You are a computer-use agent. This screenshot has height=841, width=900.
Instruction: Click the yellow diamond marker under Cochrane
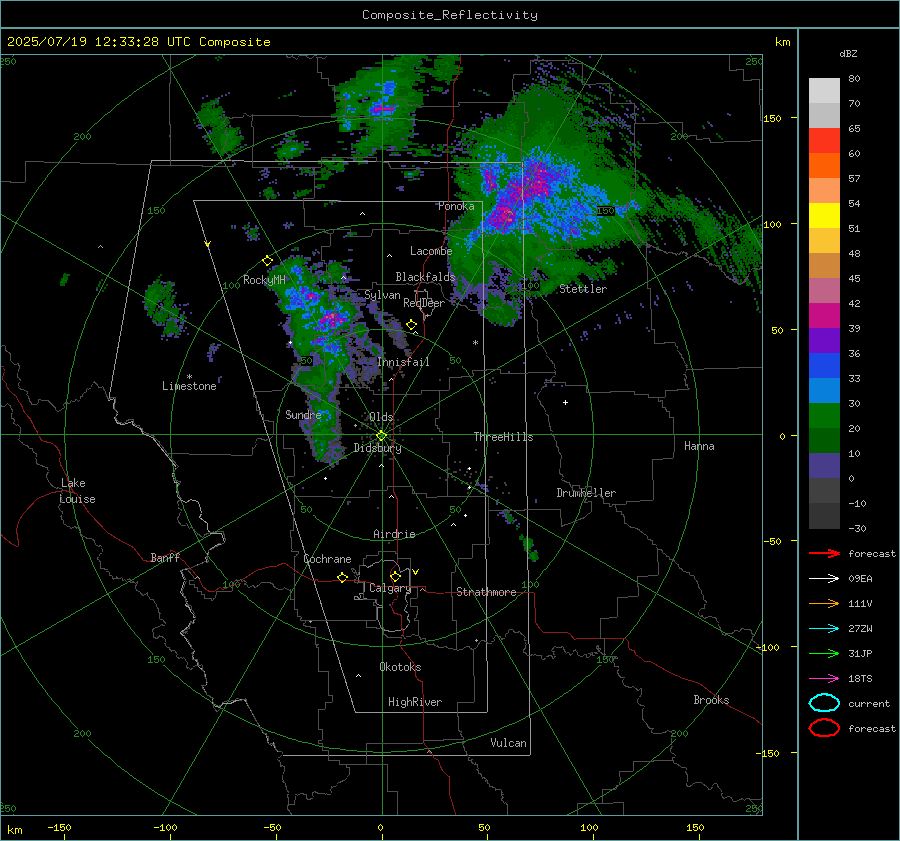point(343,577)
